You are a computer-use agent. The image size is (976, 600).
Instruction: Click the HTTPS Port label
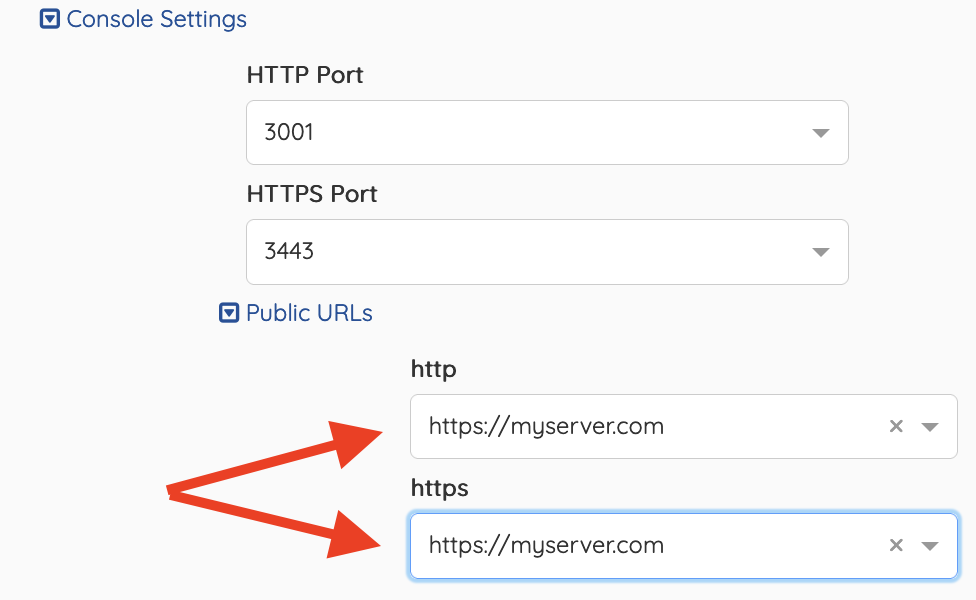[x=312, y=194]
